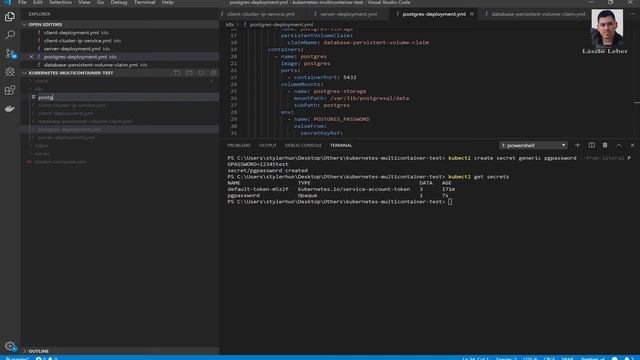The image size is (640, 360).
Task: Open the powershell terminal selector dropdown
Action: 533,145
